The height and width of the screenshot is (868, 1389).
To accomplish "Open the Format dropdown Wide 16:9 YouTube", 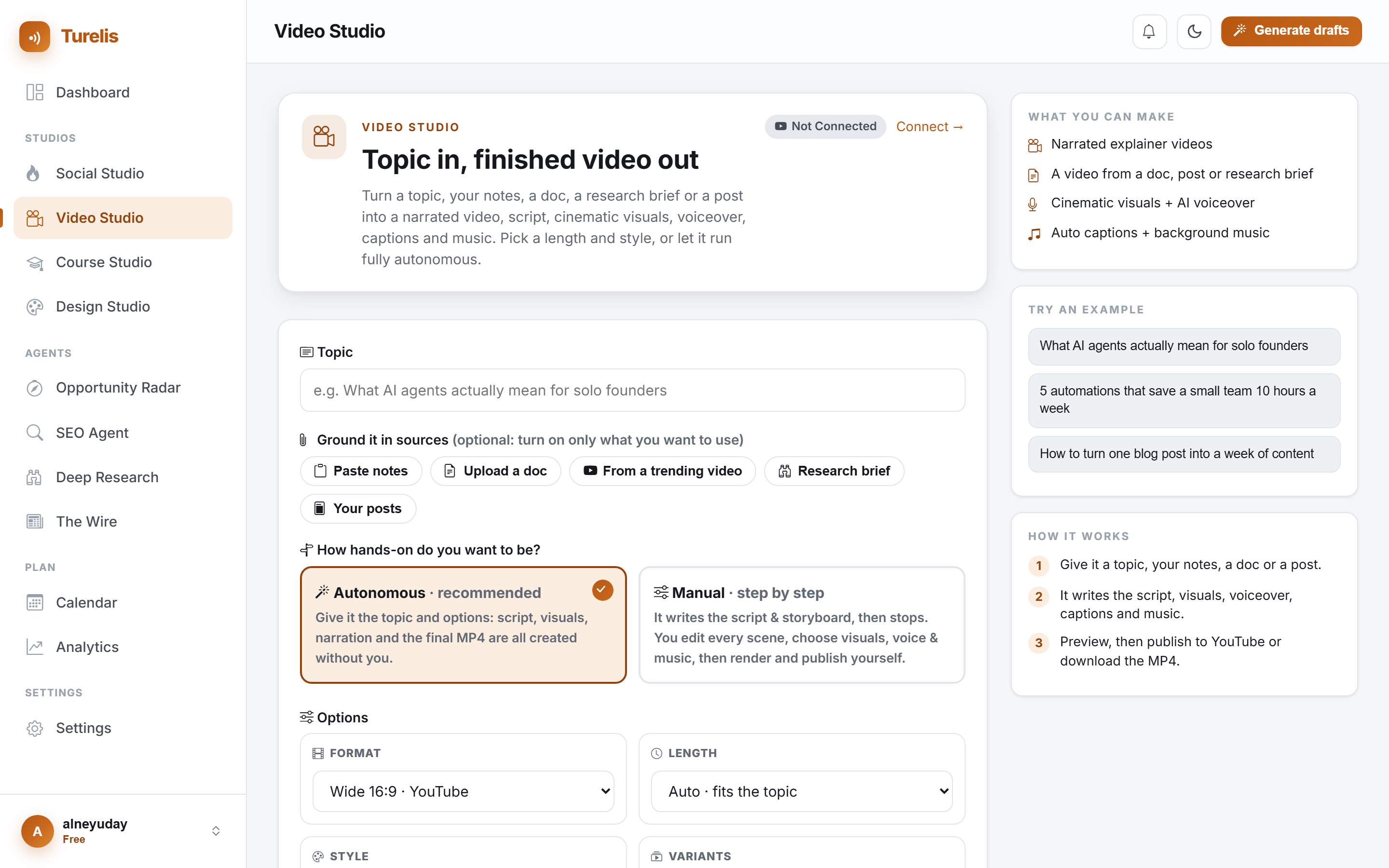I will click(463, 791).
